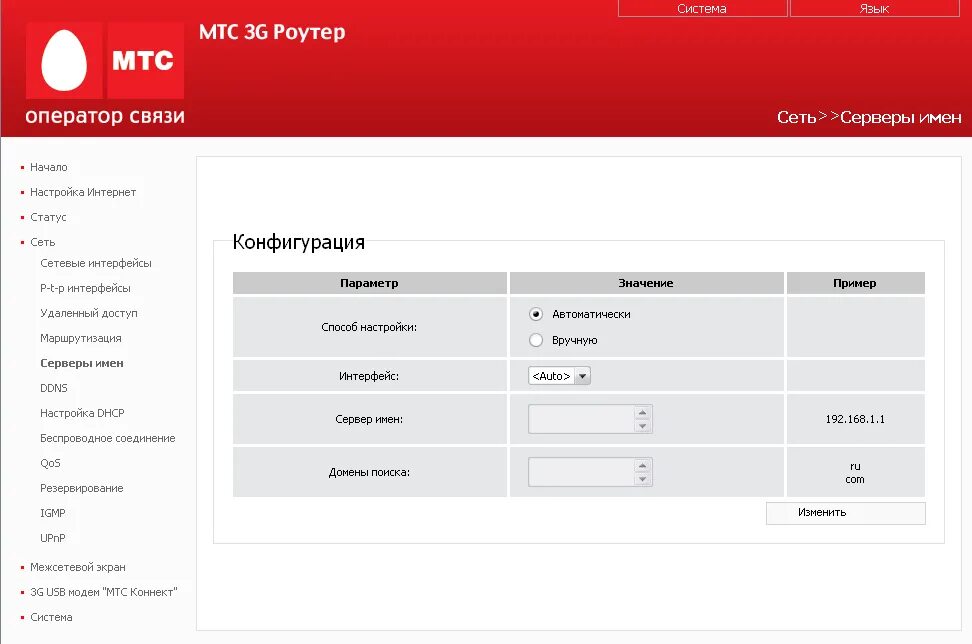Viewport: 972px width, 644px height.
Task: Click the red MTC logo square
Action: (145, 60)
